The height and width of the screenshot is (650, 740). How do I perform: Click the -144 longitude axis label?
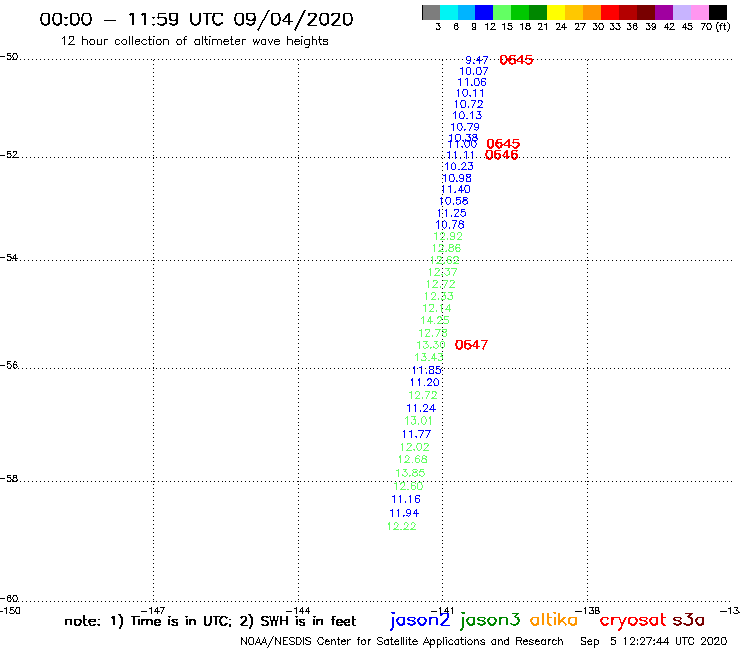coord(298,611)
